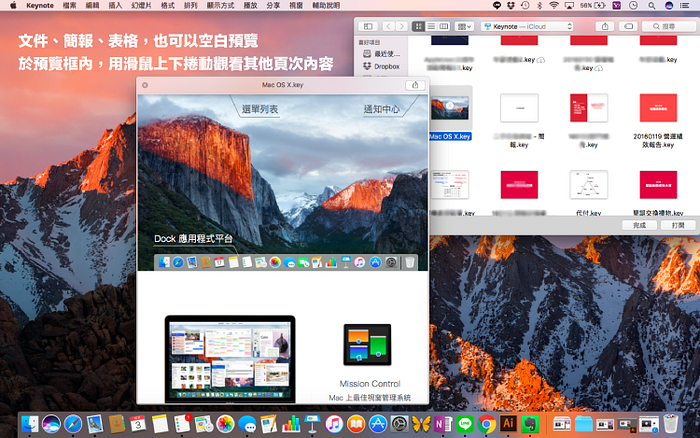Click the share icon in the Quick Look preview title bar
This screenshot has width=700, height=438.
pos(415,85)
